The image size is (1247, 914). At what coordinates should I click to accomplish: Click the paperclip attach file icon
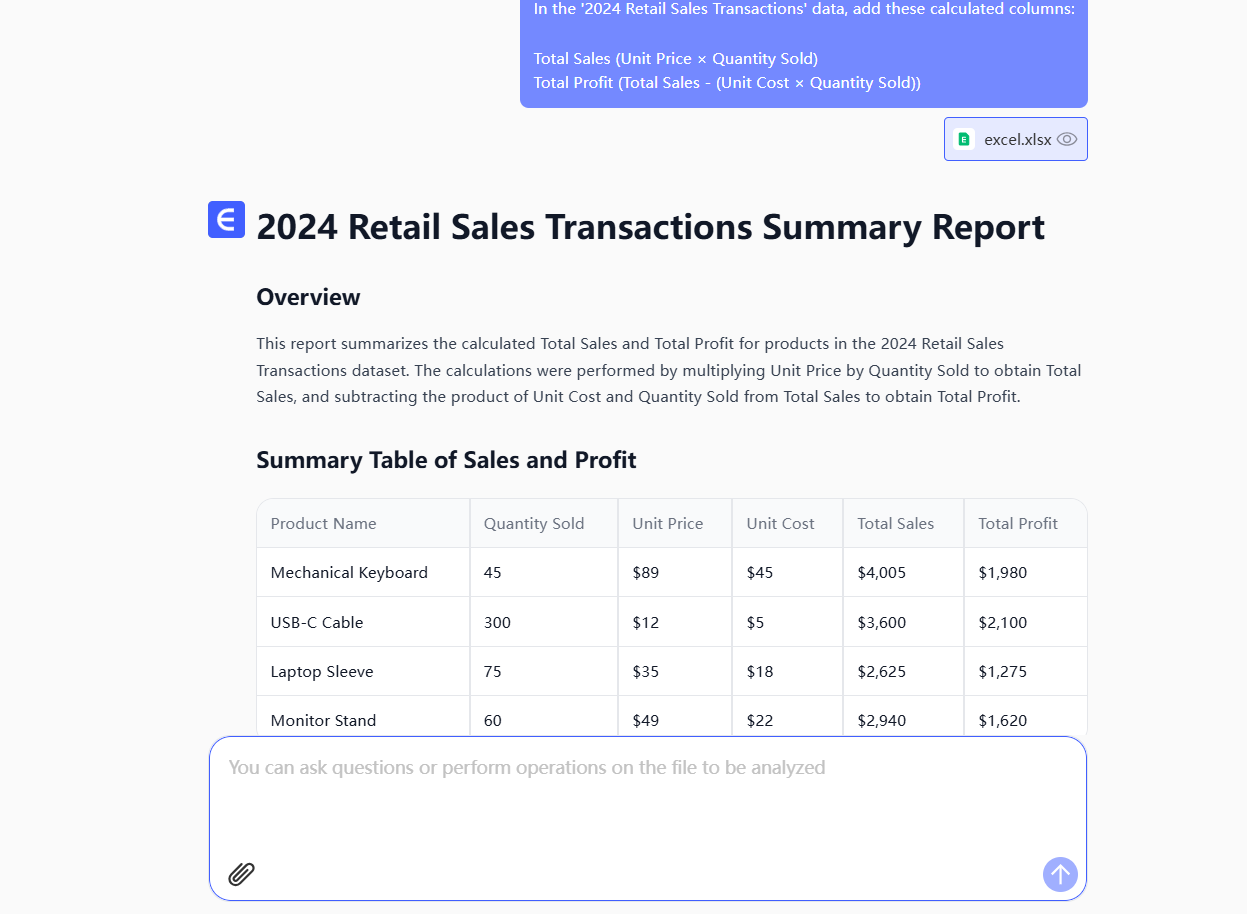tap(241, 874)
